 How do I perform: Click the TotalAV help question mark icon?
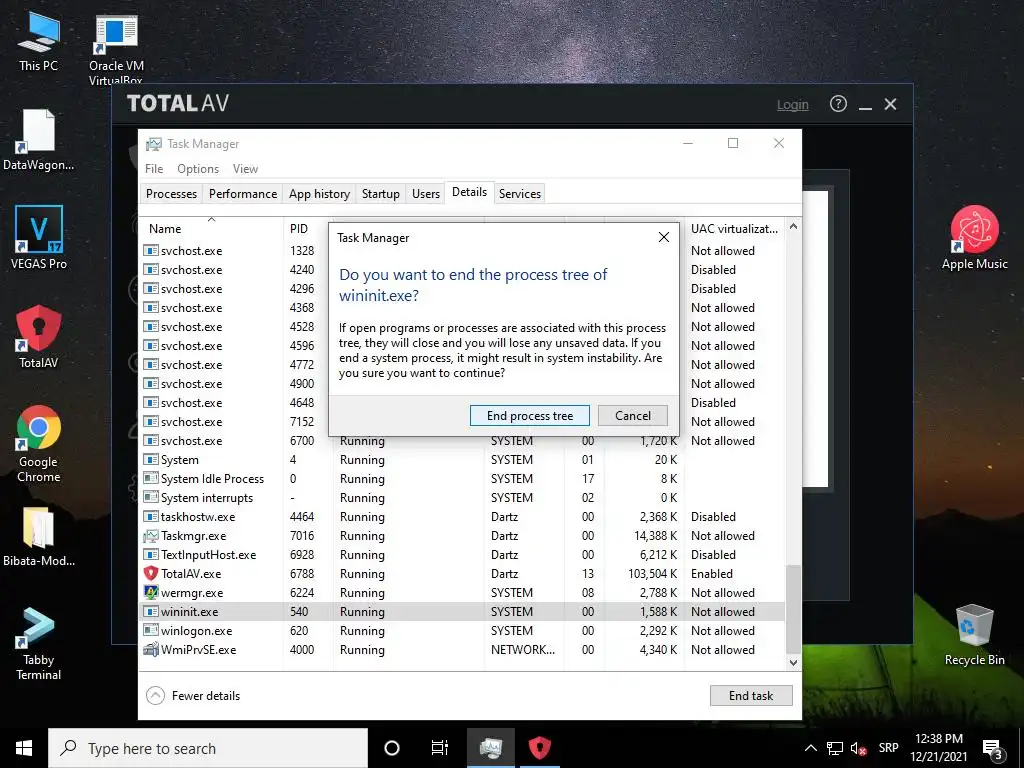click(x=838, y=104)
